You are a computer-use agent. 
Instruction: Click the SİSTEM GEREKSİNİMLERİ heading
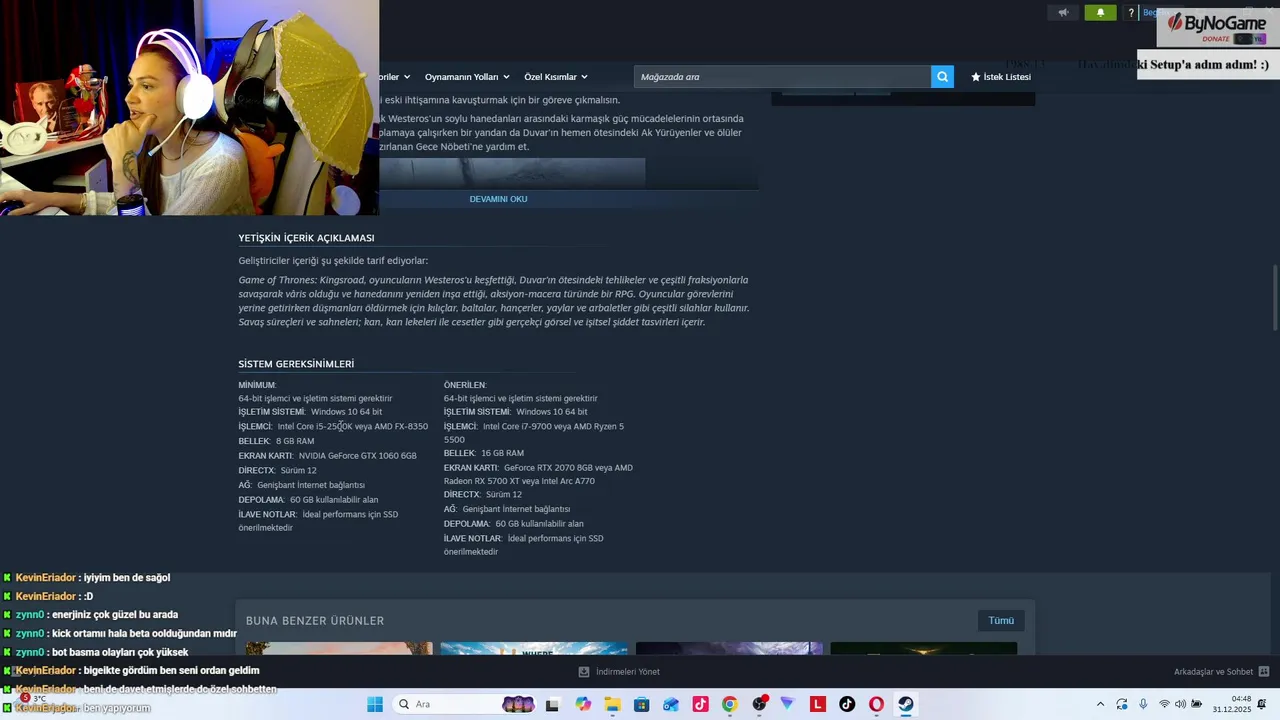(296, 364)
